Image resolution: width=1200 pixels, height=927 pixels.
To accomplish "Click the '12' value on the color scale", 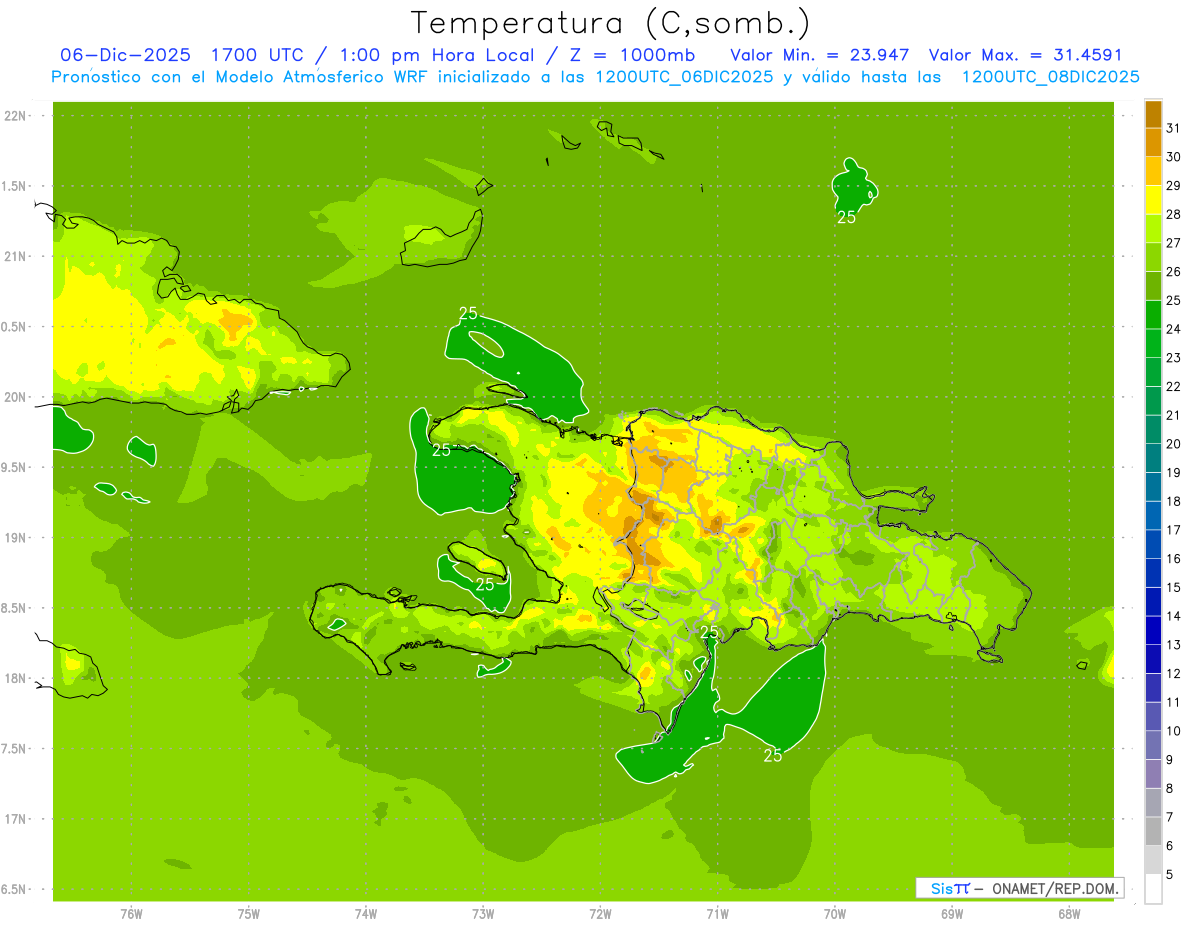I will (x=1173, y=673).
